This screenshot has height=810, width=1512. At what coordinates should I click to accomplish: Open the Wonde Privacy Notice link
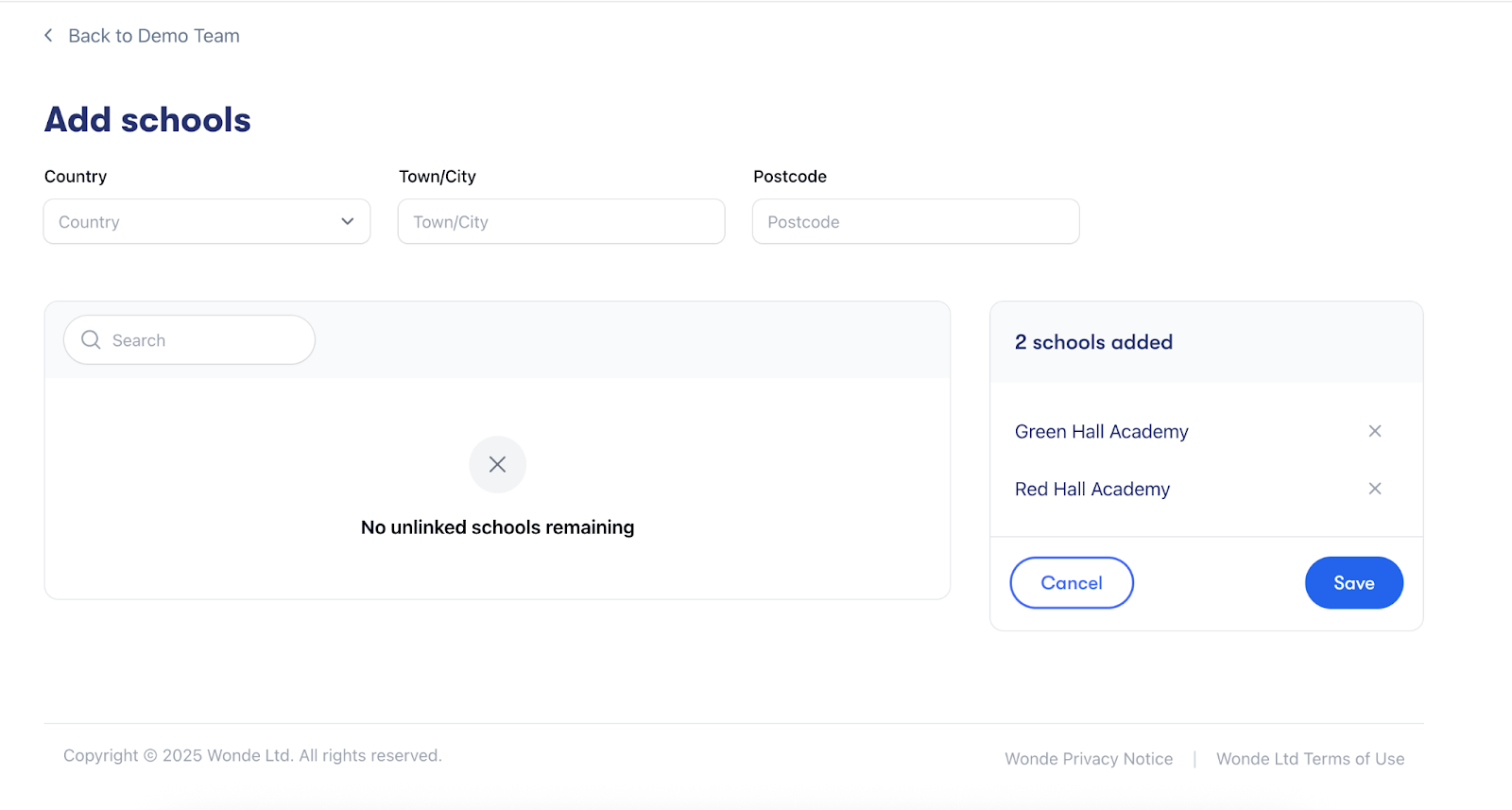click(x=1089, y=759)
